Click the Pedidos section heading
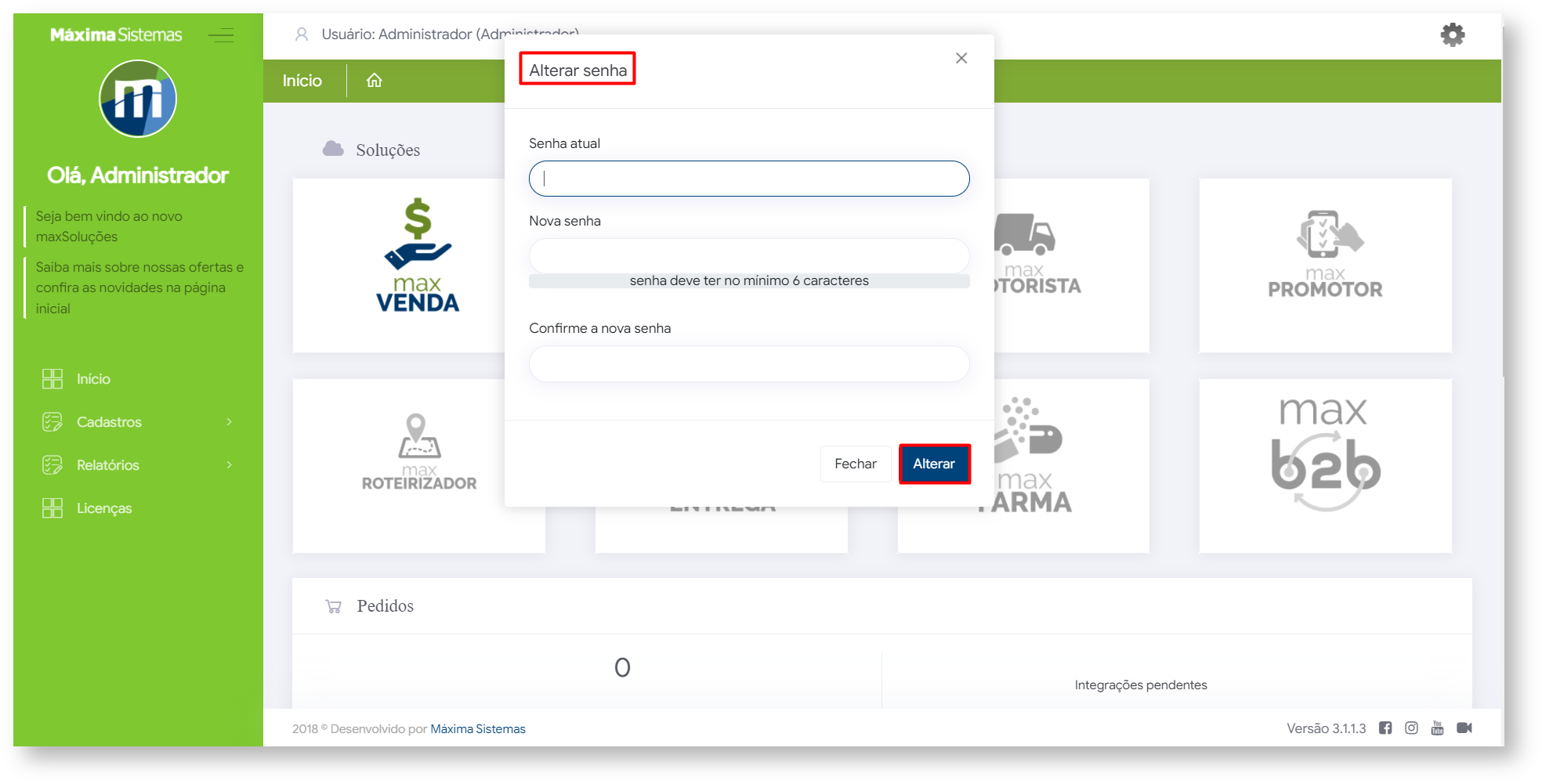Image resolution: width=1542 pixels, height=784 pixels. pos(385,606)
